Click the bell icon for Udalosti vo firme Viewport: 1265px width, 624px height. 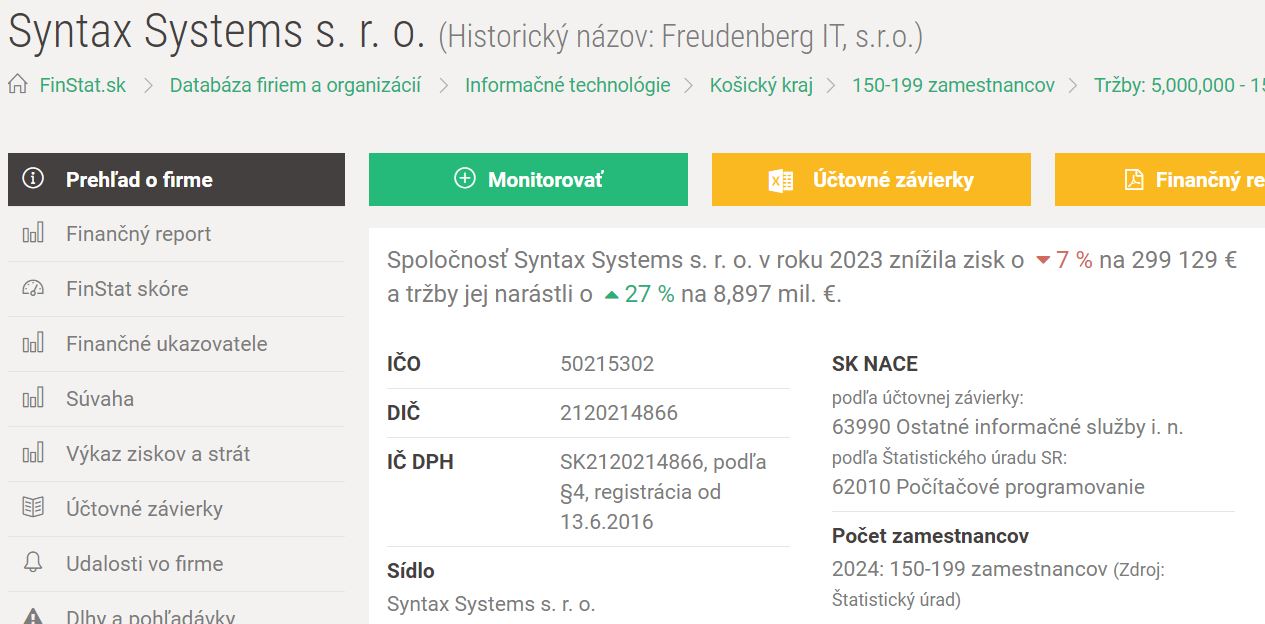(33, 563)
